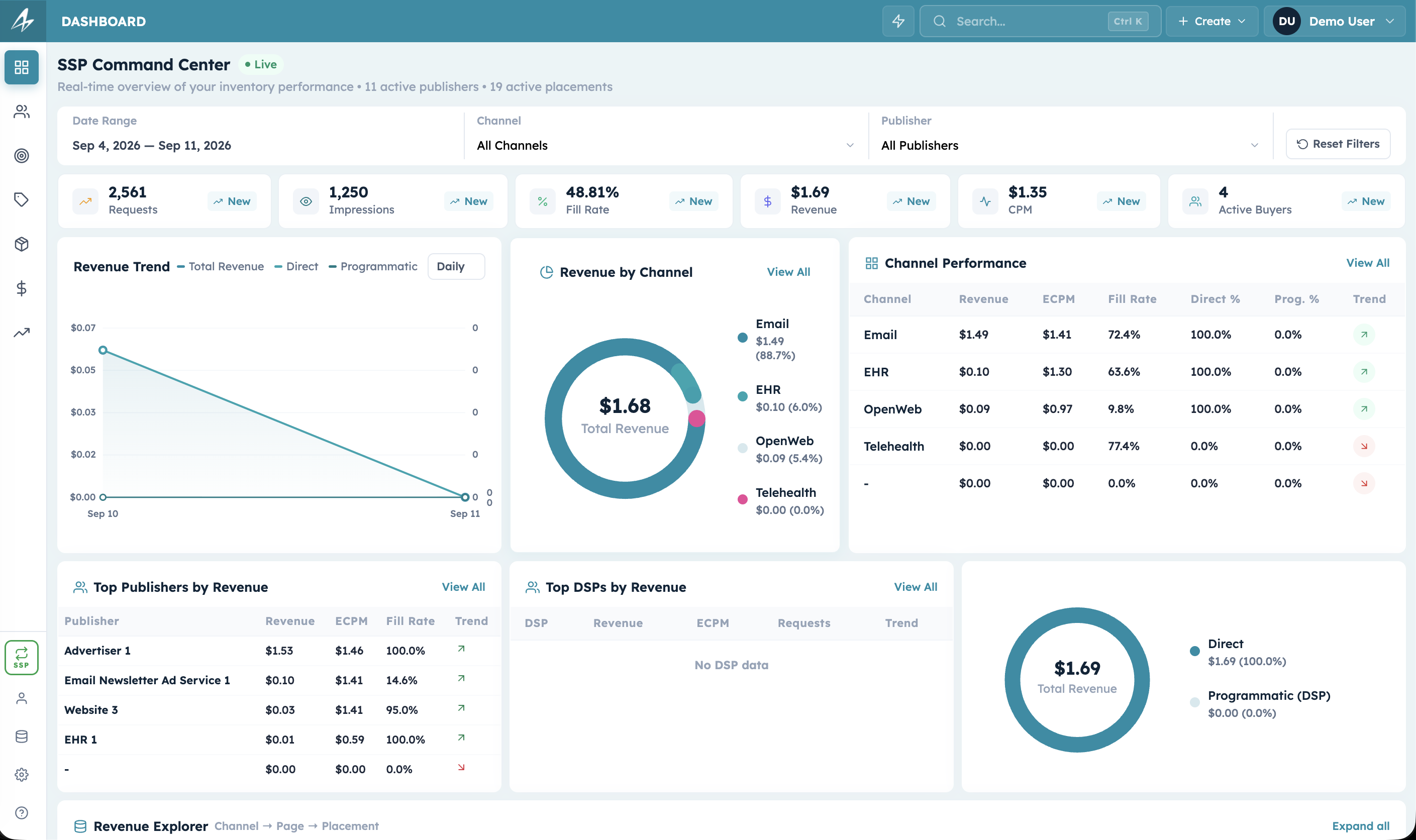The image size is (1416, 840).
Task: Click the Sep 10 revenue data point
Action: 103,350
